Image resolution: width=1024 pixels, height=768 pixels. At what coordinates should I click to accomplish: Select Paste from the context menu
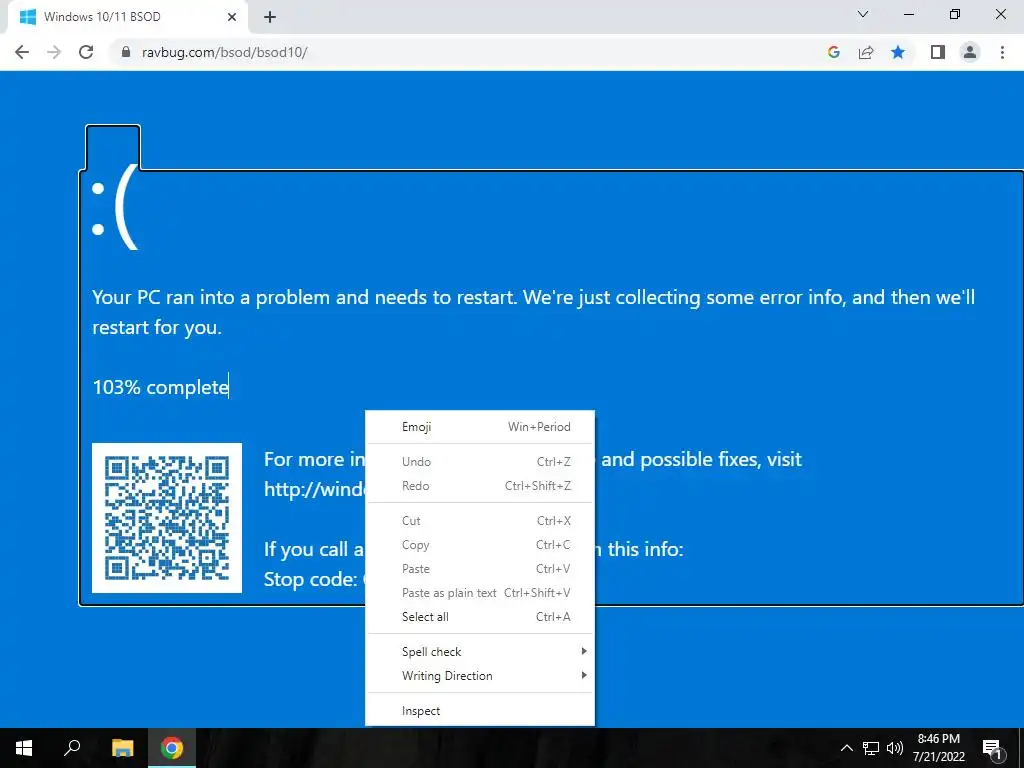pyautogui.click(x=480, y=569)
